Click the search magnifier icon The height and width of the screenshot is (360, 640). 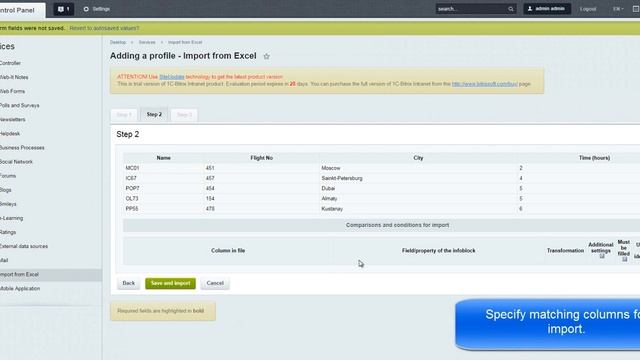pos(511,9)
